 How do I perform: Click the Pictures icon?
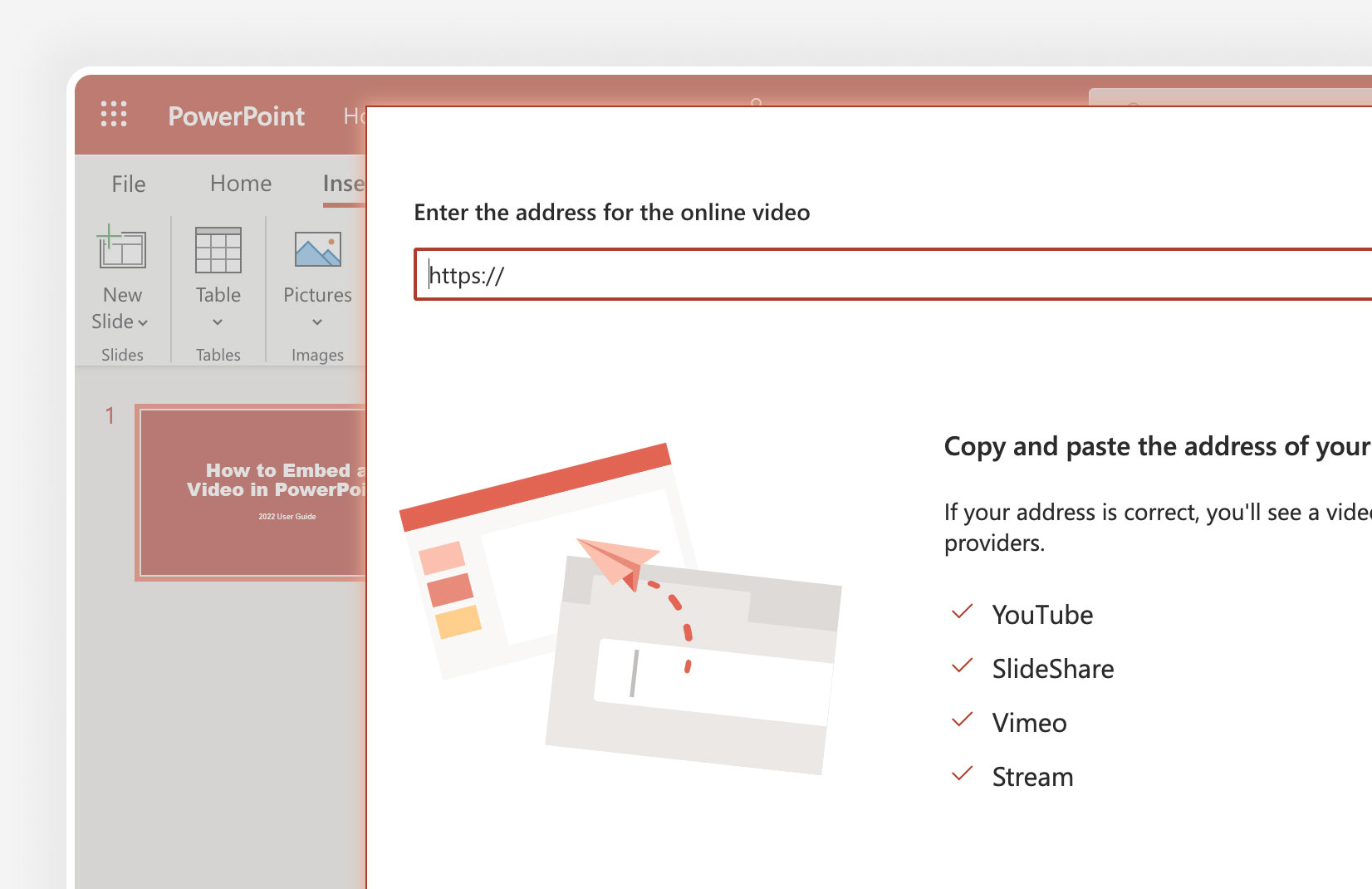pyautogui.click(x=317, y=248)
